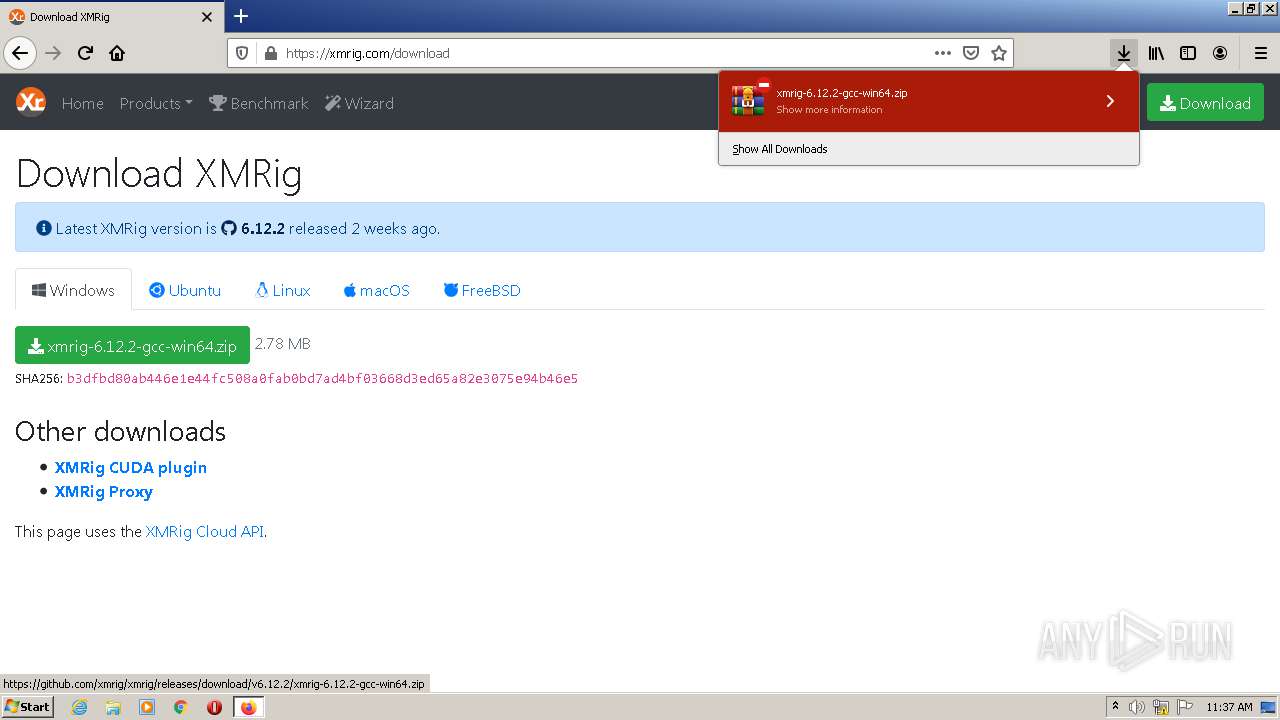Click the Firefox taskbar button
The width and height of the screenshot is (1280, 720).
point(248,707)
